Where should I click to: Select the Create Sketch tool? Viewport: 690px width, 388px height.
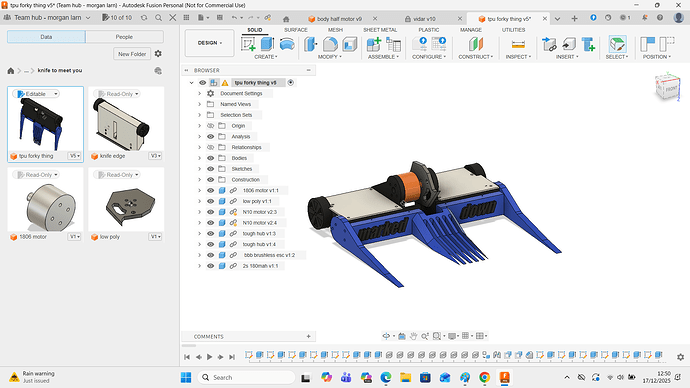[248, 44]
